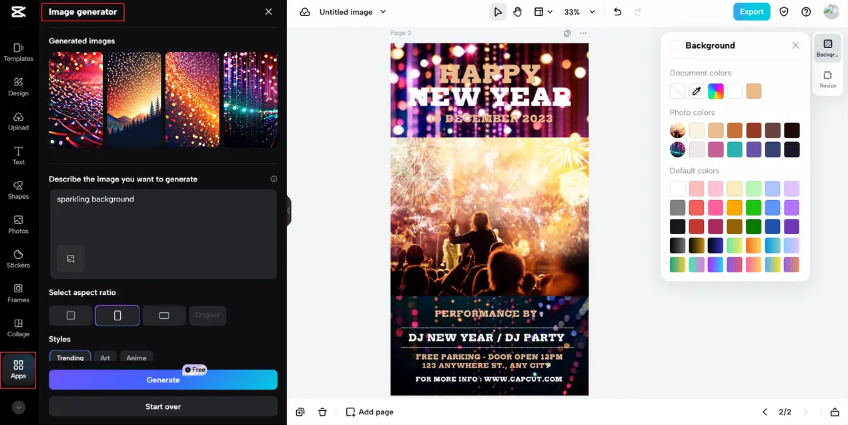Open the Stickers sidebar panel
Image resolution: width=848 pixels, height=425 pixels.
18,258
